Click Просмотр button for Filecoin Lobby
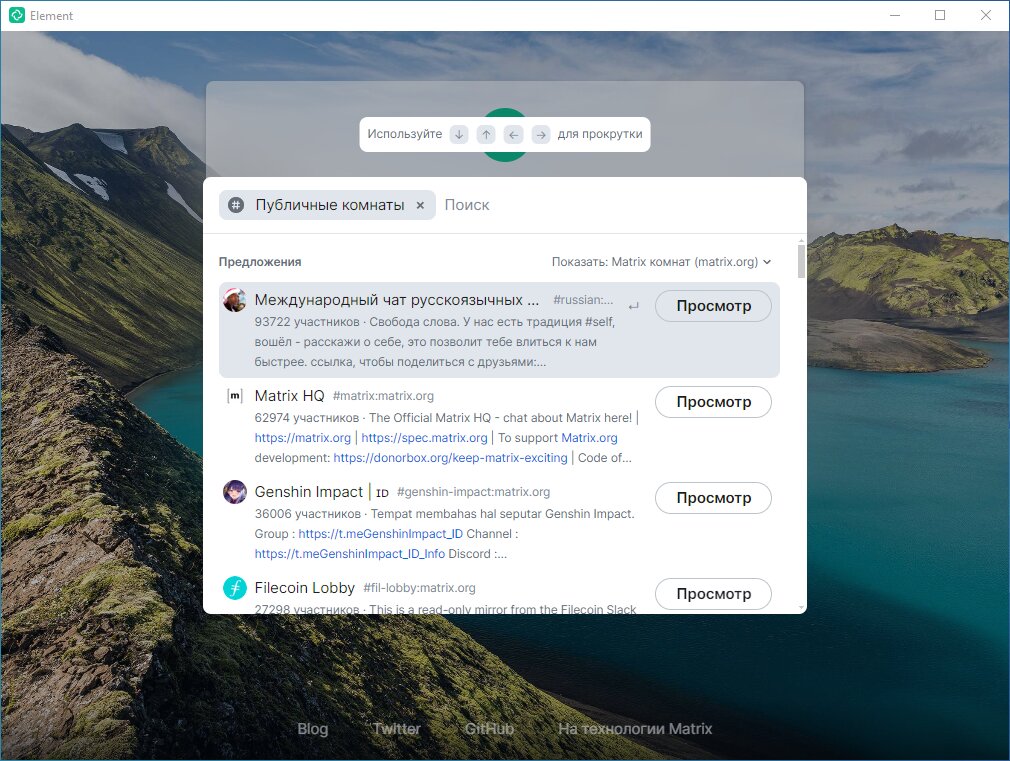1010x761 pixels. tap(713, 594)
